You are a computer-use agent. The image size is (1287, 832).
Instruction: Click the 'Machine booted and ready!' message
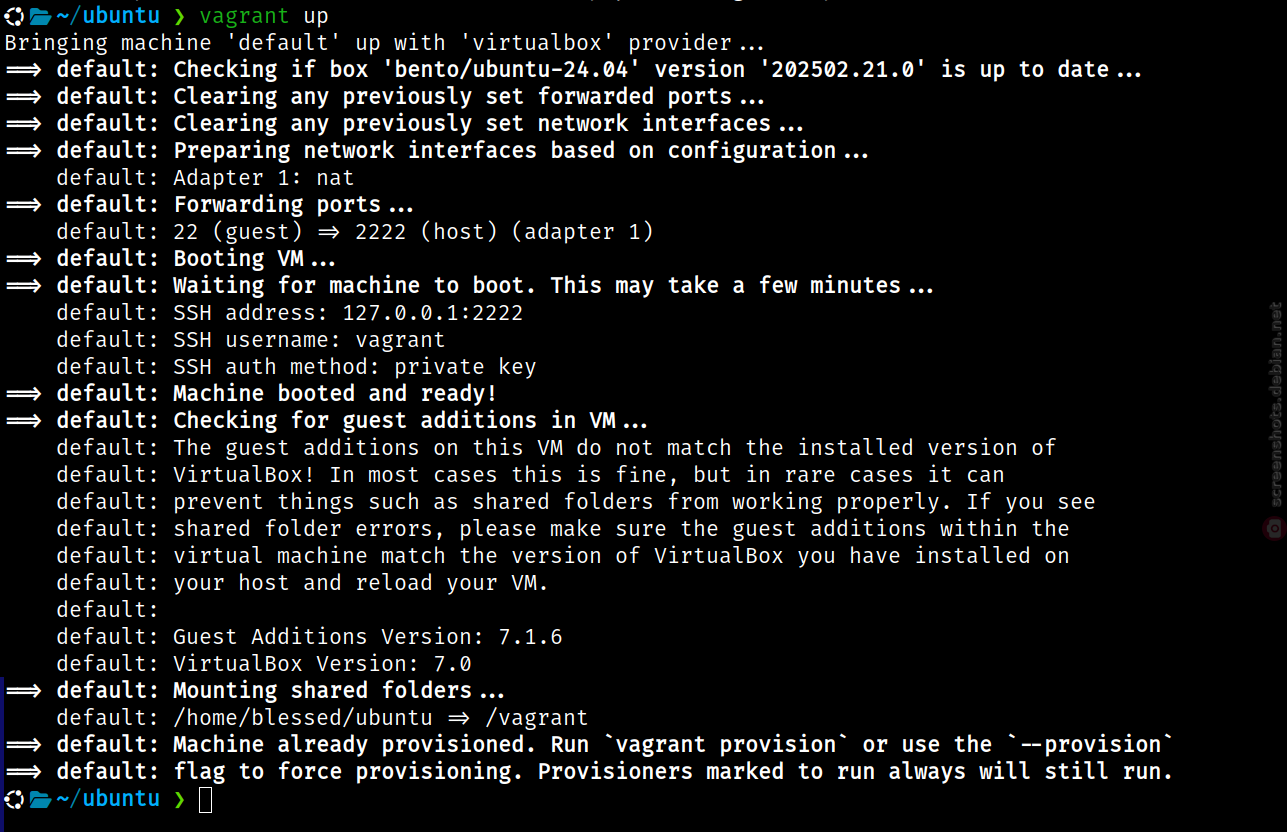[x=335, y=394]
